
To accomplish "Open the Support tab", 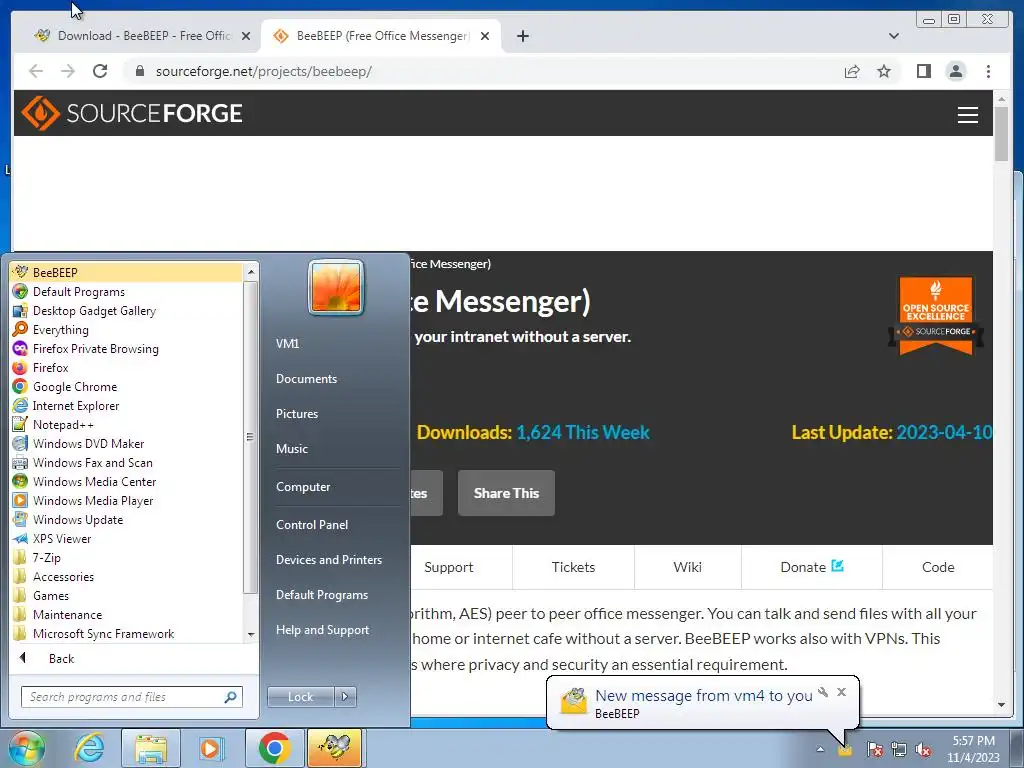I will coord(449,567).
